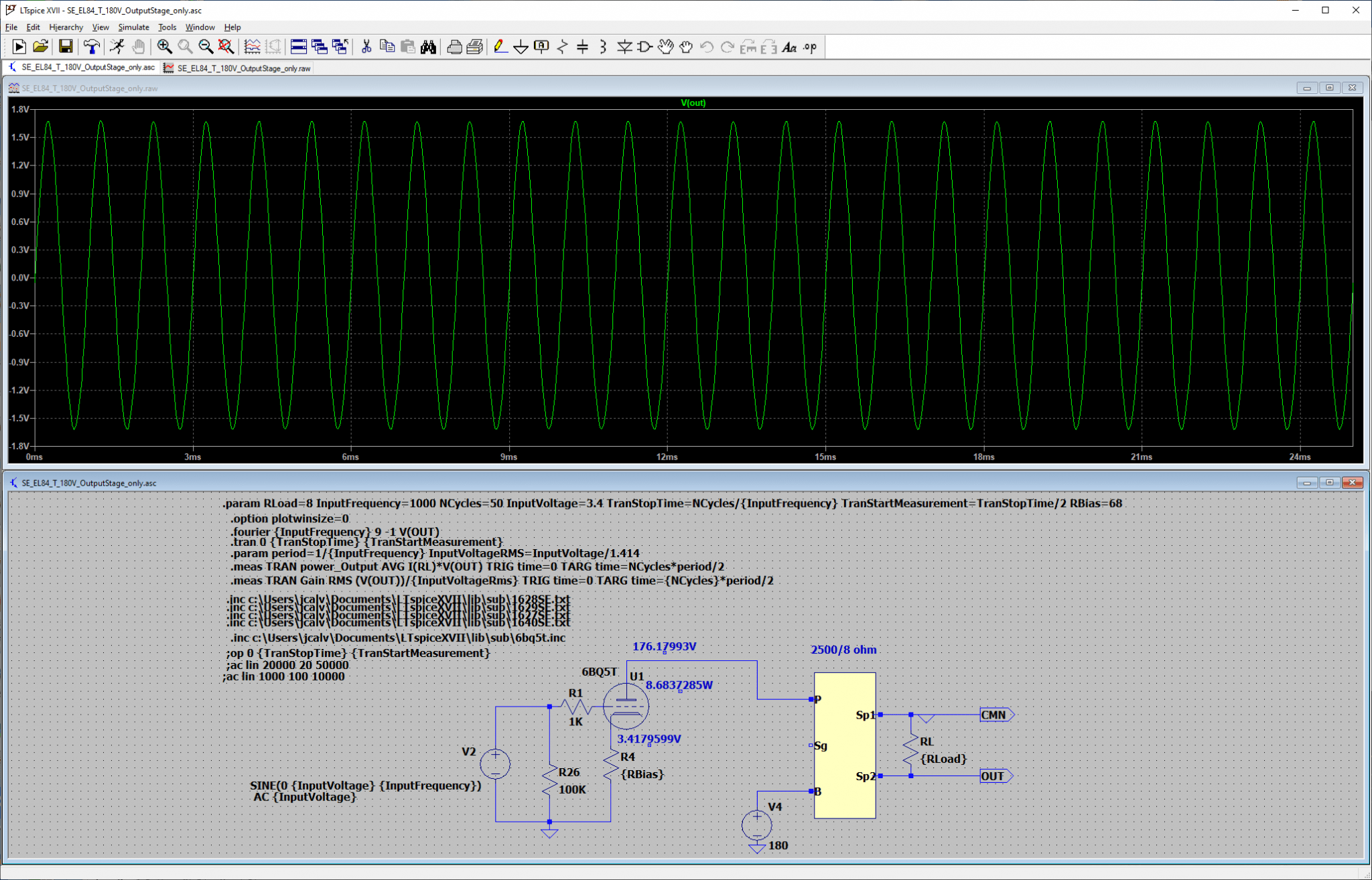Image resolution: width=1372 pixels, height=880 pixels.
Task: Click the V(out) trace label in plot
Action: [693, 102]
